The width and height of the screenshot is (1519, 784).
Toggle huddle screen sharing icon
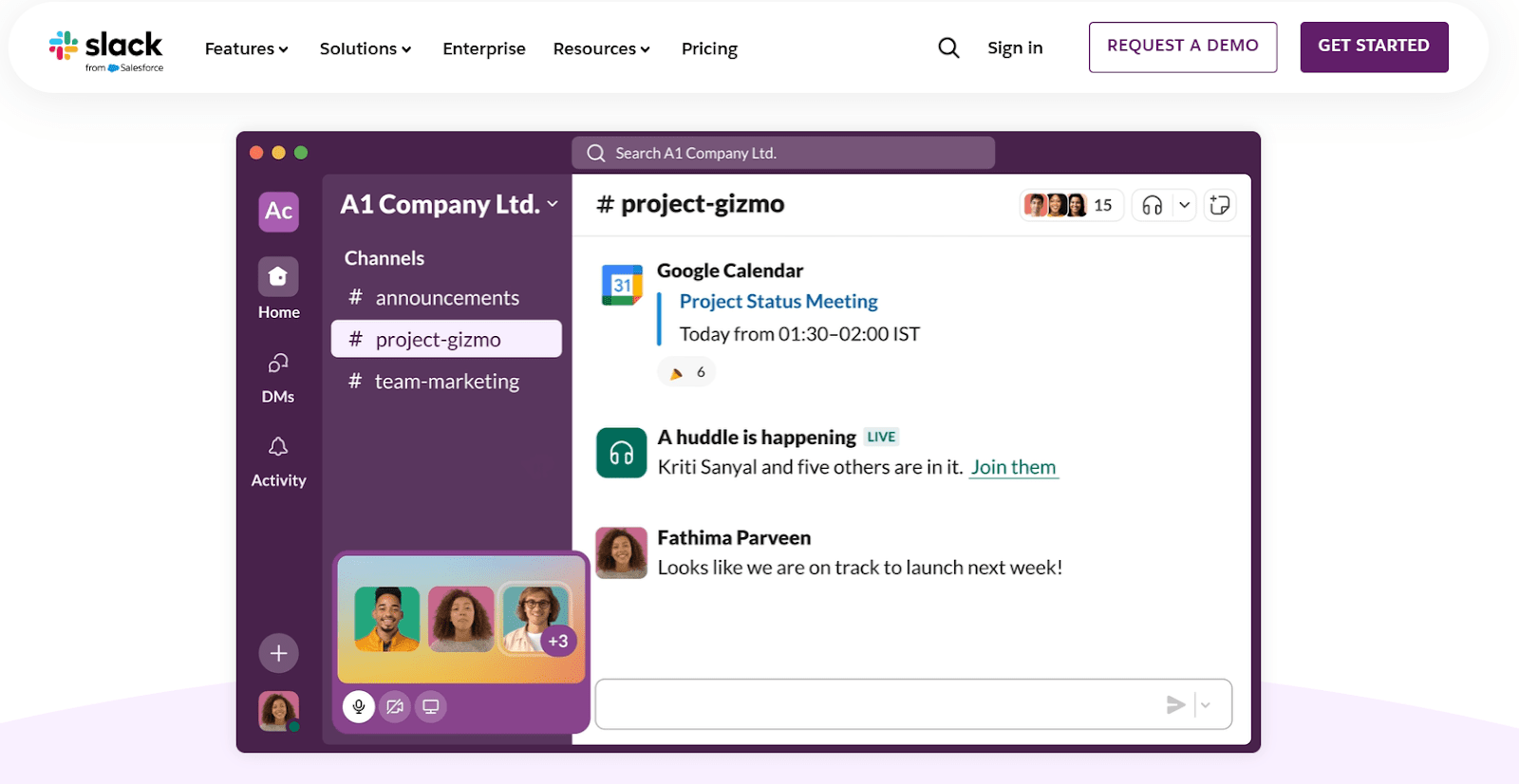tap(431, 706)
